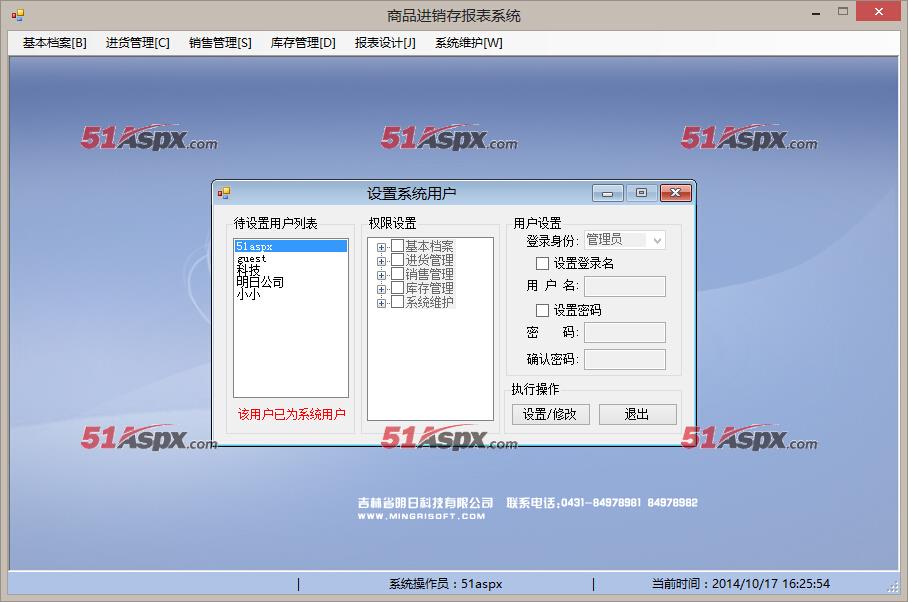The width and height of the screenshot is (908, 602).
Task: Click the window resize grip in status bar
Action: pos(892,586)
